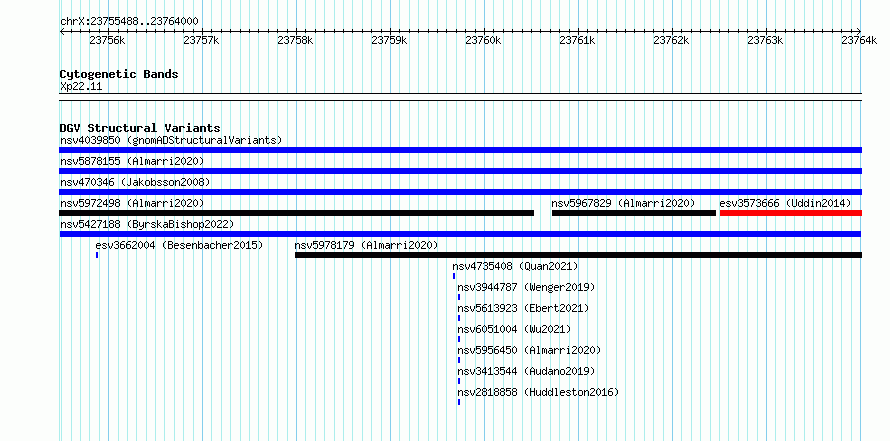Click small blue mark under nsv3413544

click(x=459, y=381)
